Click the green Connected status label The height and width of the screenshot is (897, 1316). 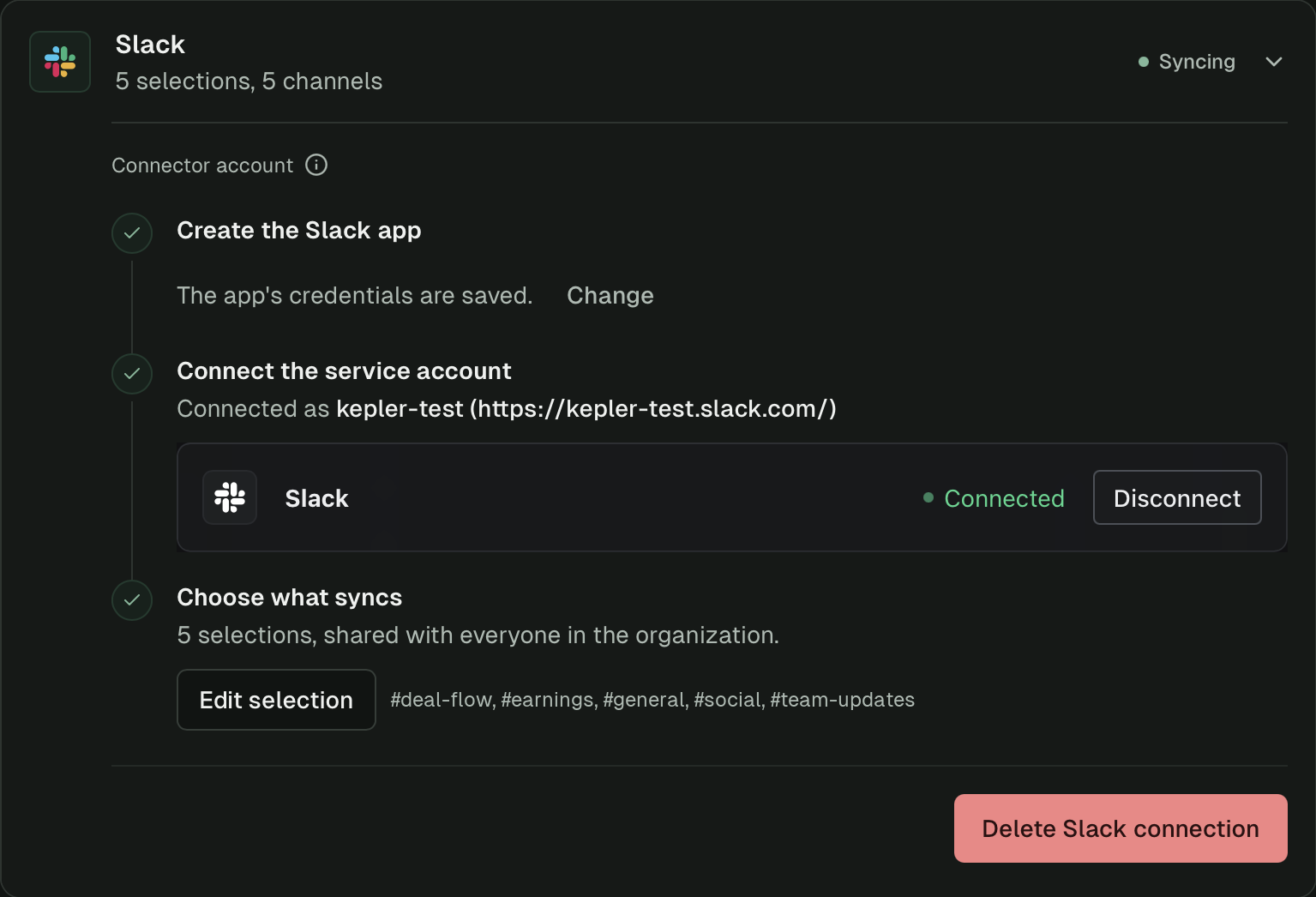click(994, 498)
